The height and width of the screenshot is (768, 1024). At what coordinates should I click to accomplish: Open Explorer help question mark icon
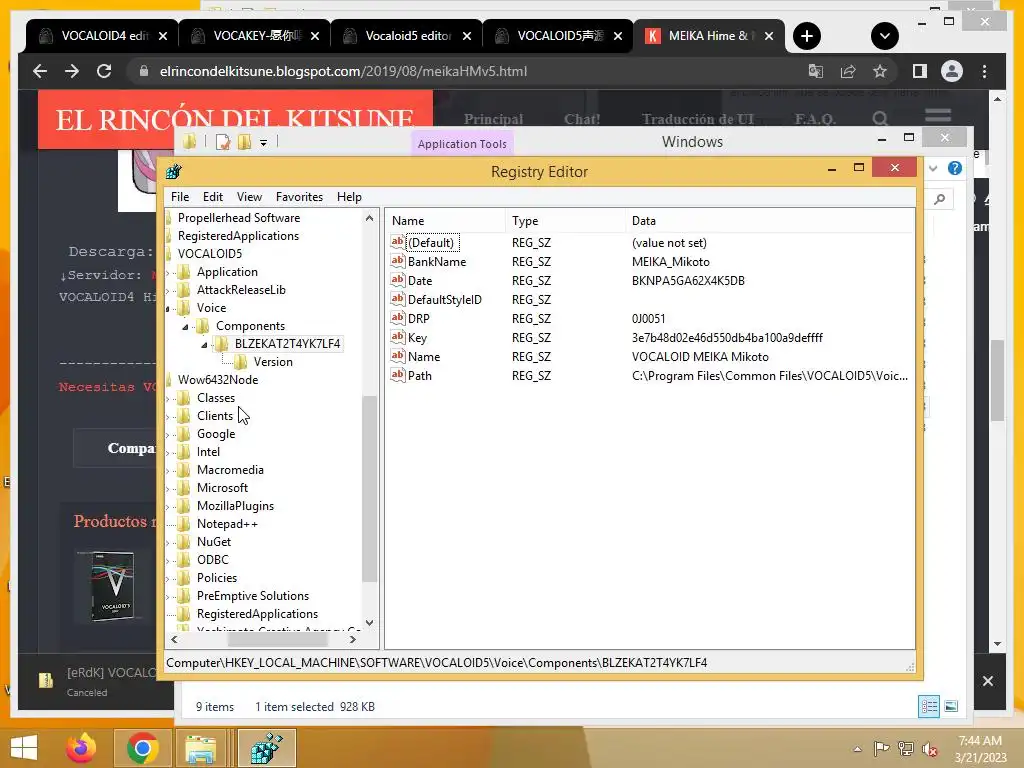[955, 168]
